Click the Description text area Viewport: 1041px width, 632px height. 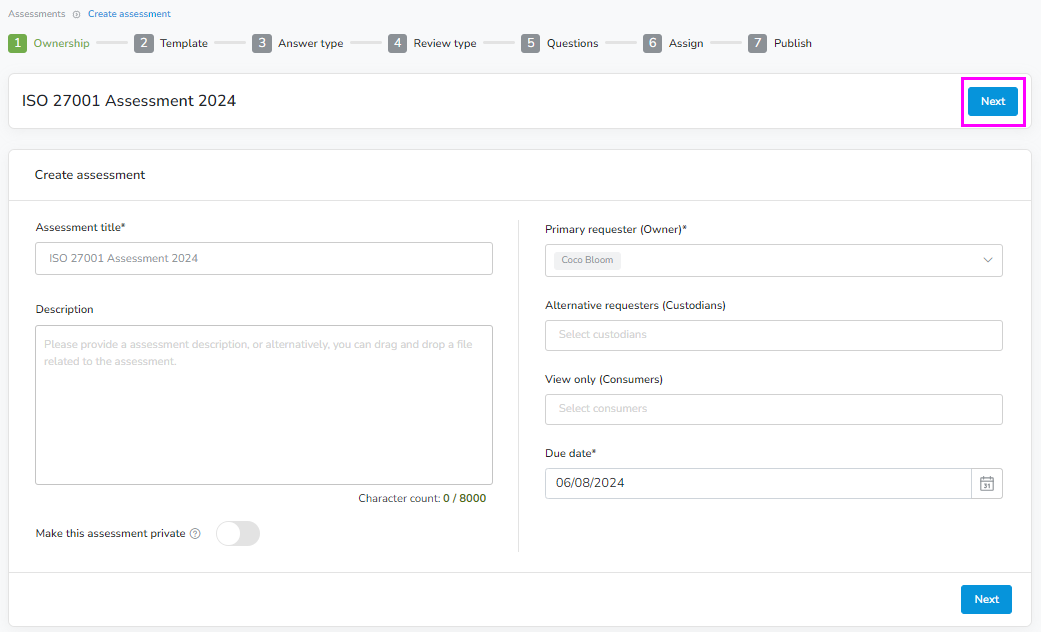tap(263, 405)
